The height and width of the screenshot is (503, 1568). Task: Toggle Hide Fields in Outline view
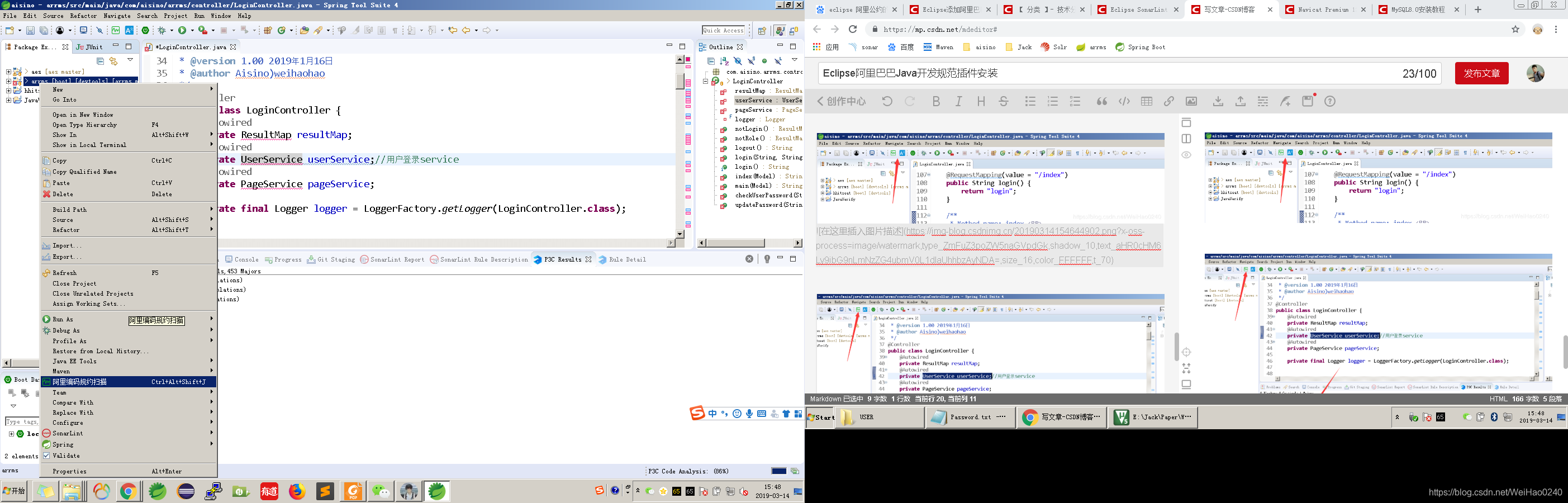pos(738,61)
